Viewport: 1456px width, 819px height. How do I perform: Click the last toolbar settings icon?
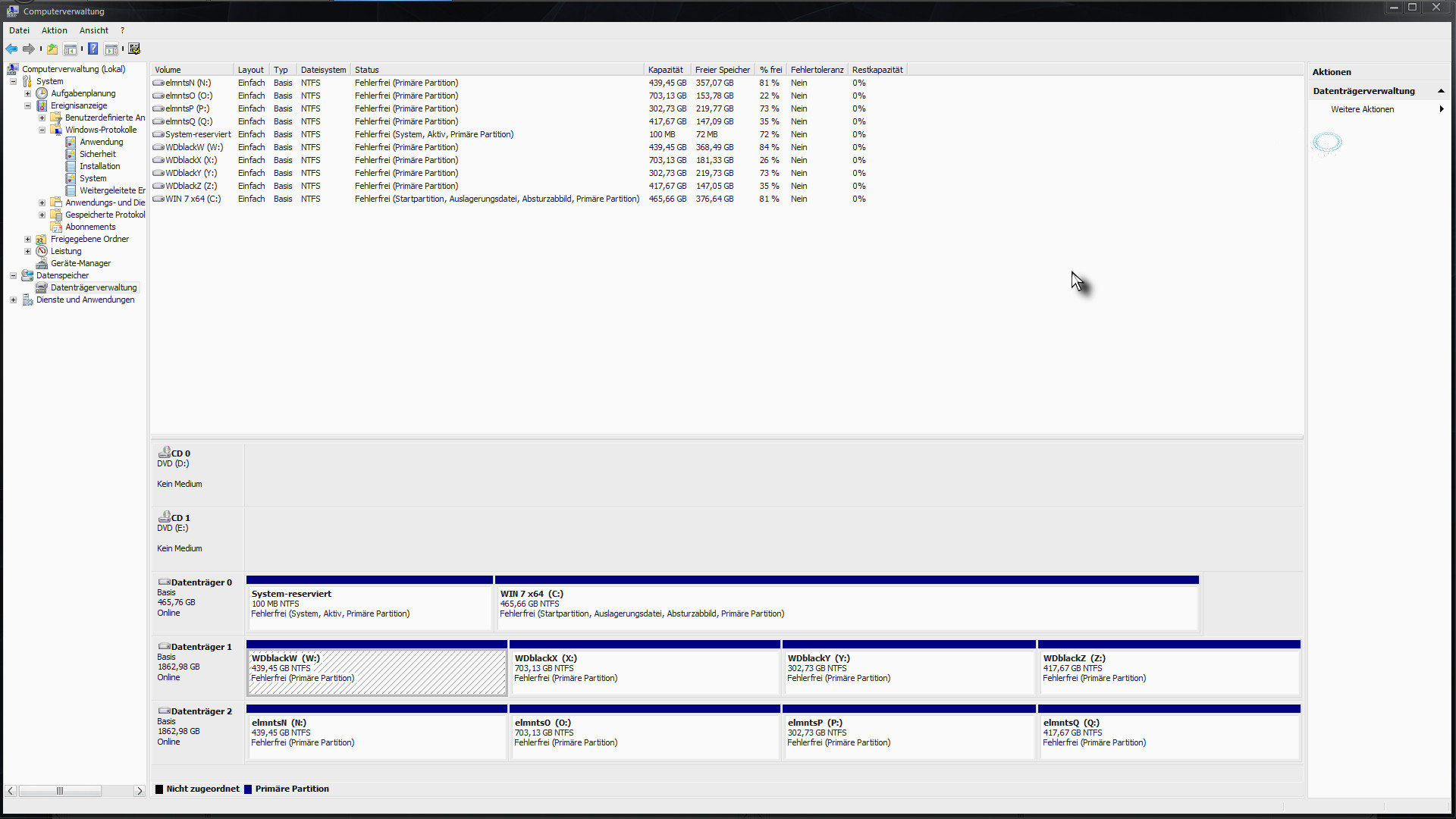134,49
